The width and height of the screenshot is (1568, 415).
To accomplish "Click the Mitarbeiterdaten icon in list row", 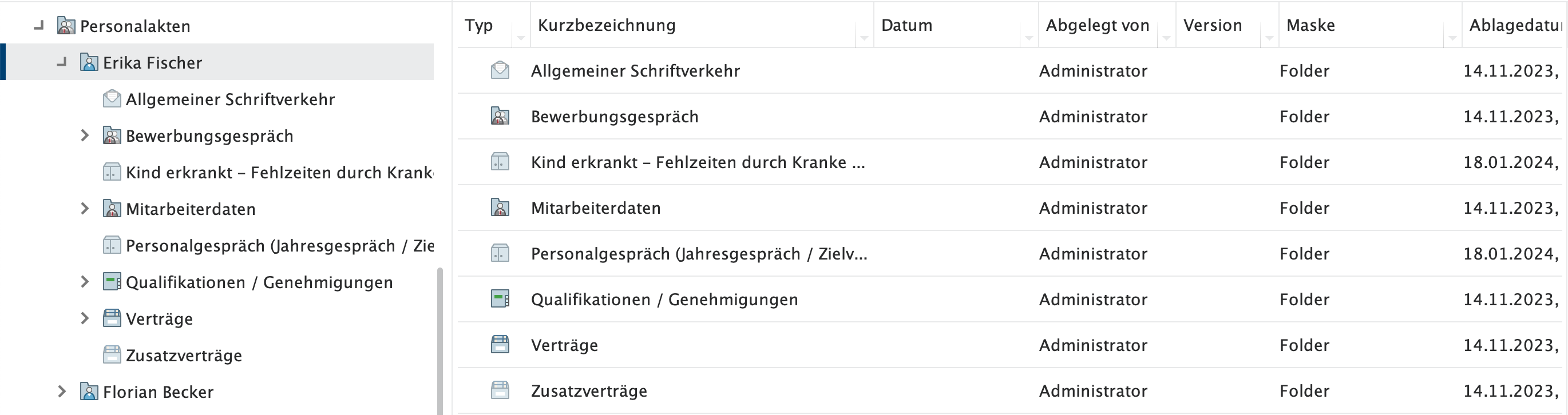I will (x=500, y=208).
